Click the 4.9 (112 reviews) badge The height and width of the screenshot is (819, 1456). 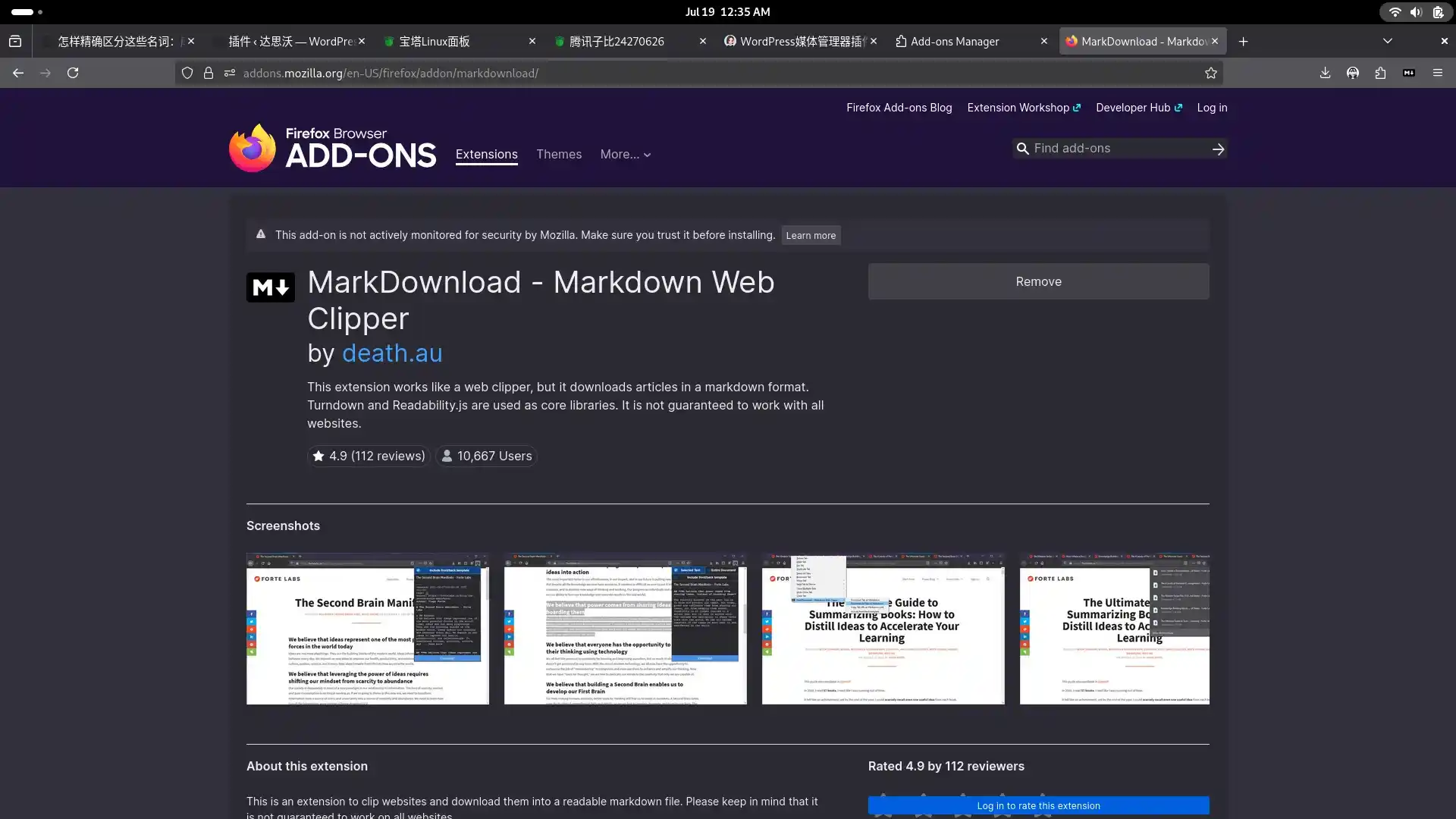coord(369,456)
